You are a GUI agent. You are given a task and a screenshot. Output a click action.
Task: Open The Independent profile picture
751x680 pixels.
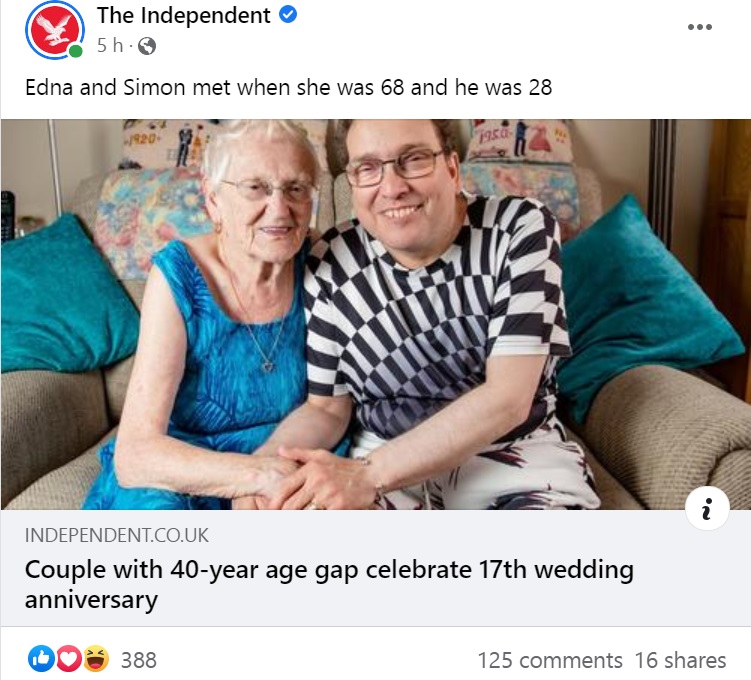55,30
